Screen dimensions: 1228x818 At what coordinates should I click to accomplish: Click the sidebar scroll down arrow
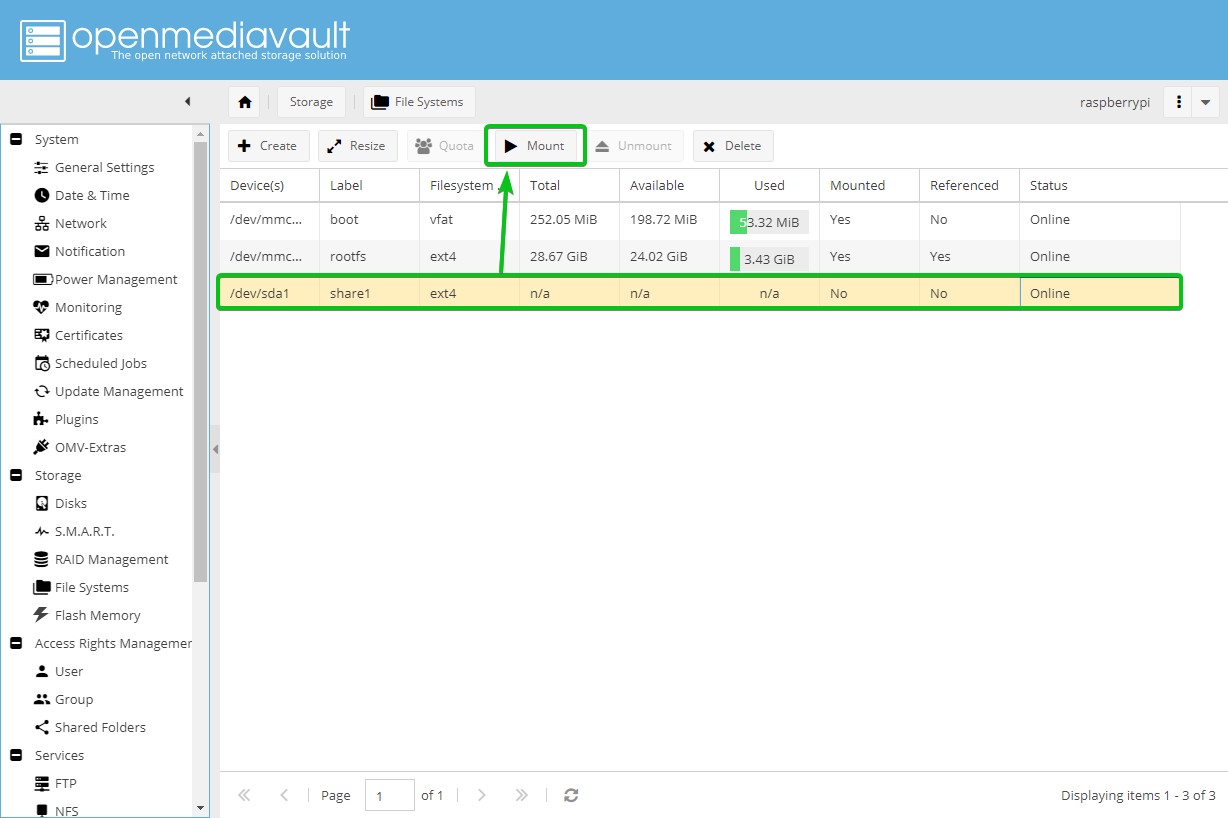[201, 808]
